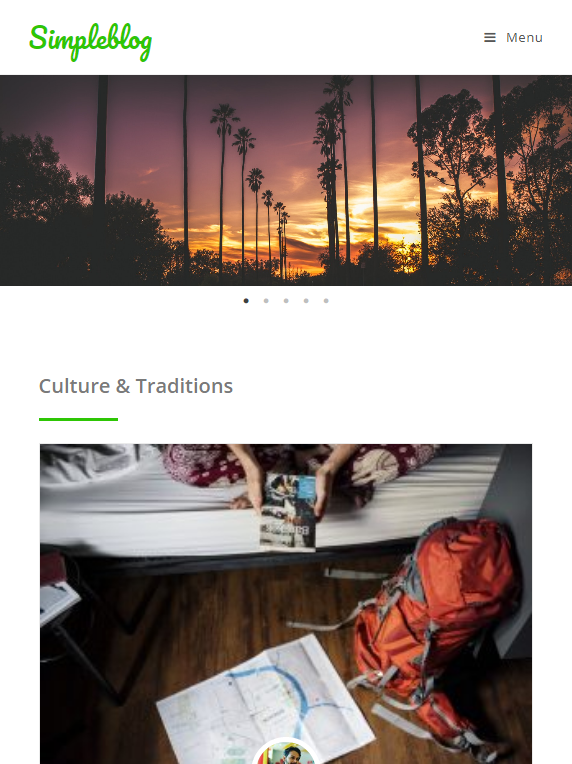Select the last slider pagination dot
572x764 pixels.
click(326, 301)
